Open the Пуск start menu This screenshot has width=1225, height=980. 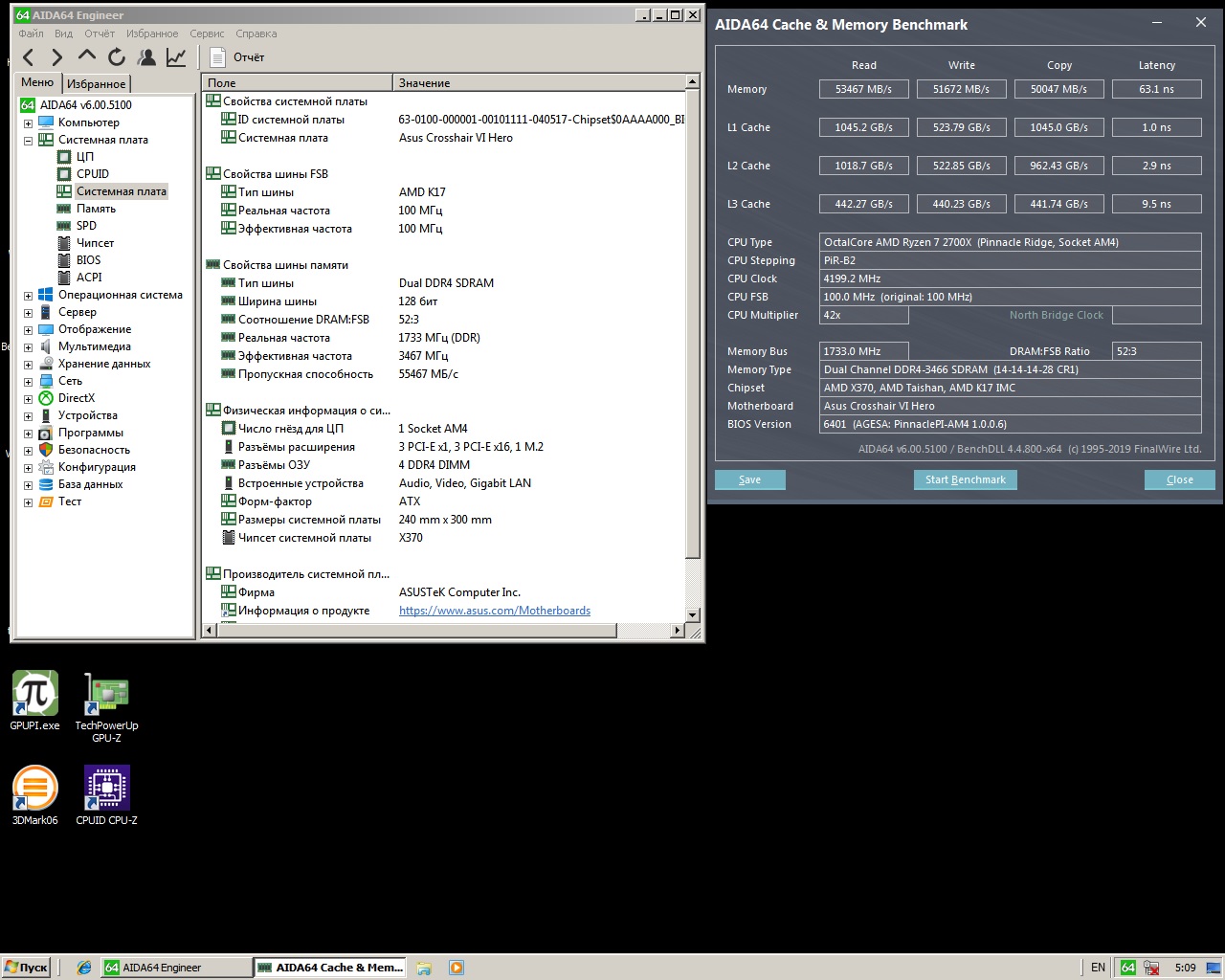coord(26,968)
